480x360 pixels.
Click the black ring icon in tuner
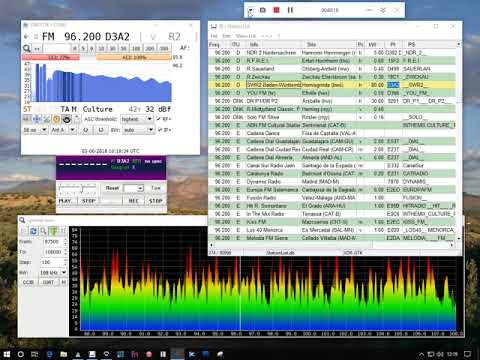pyautogui.click(x=66, y=119)
